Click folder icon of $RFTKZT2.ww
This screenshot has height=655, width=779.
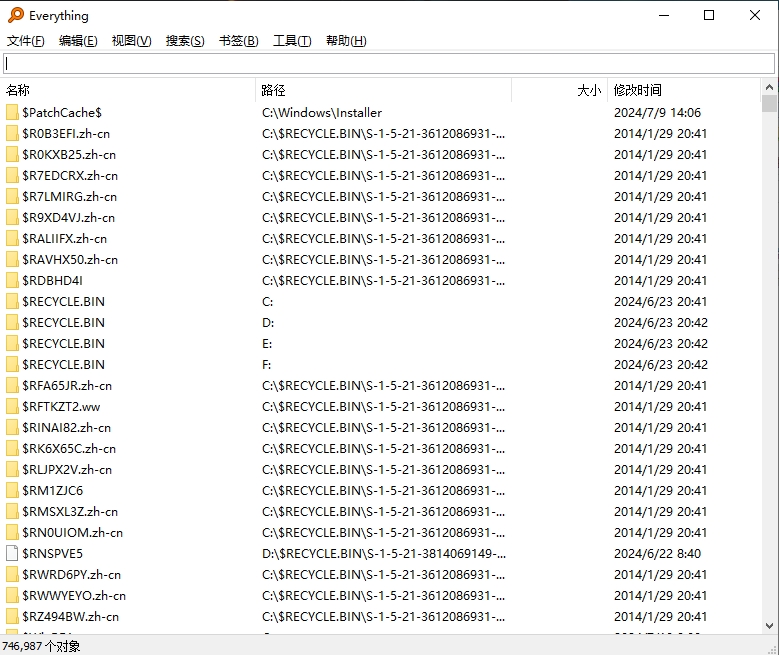point(12,407)
